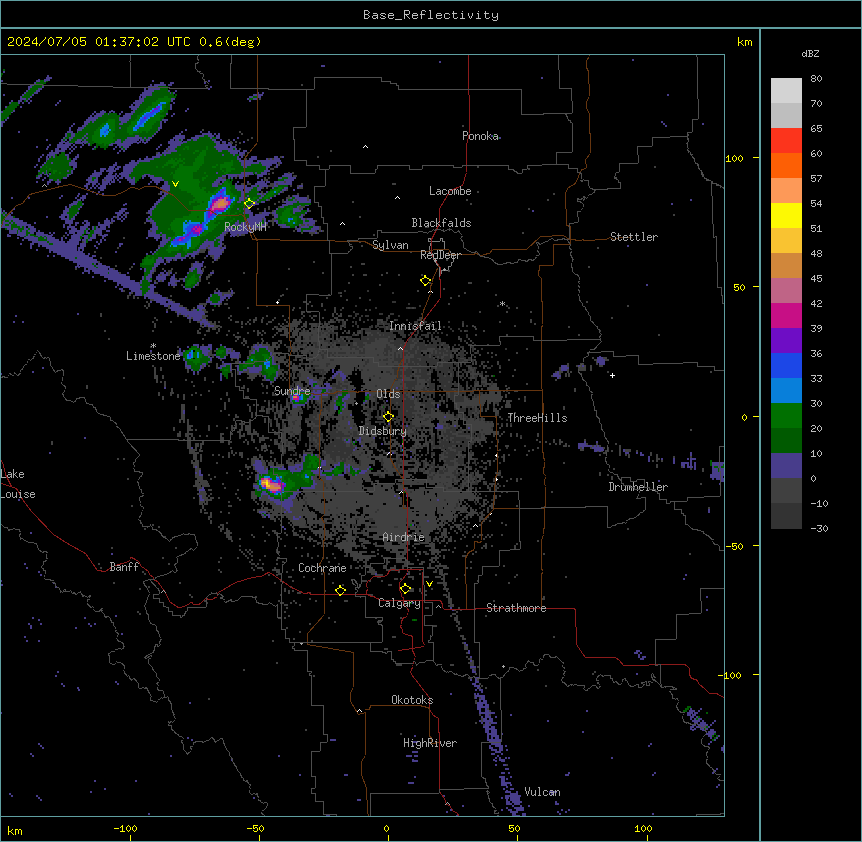Click the dBZ legend heading

(x=810, y=54)
